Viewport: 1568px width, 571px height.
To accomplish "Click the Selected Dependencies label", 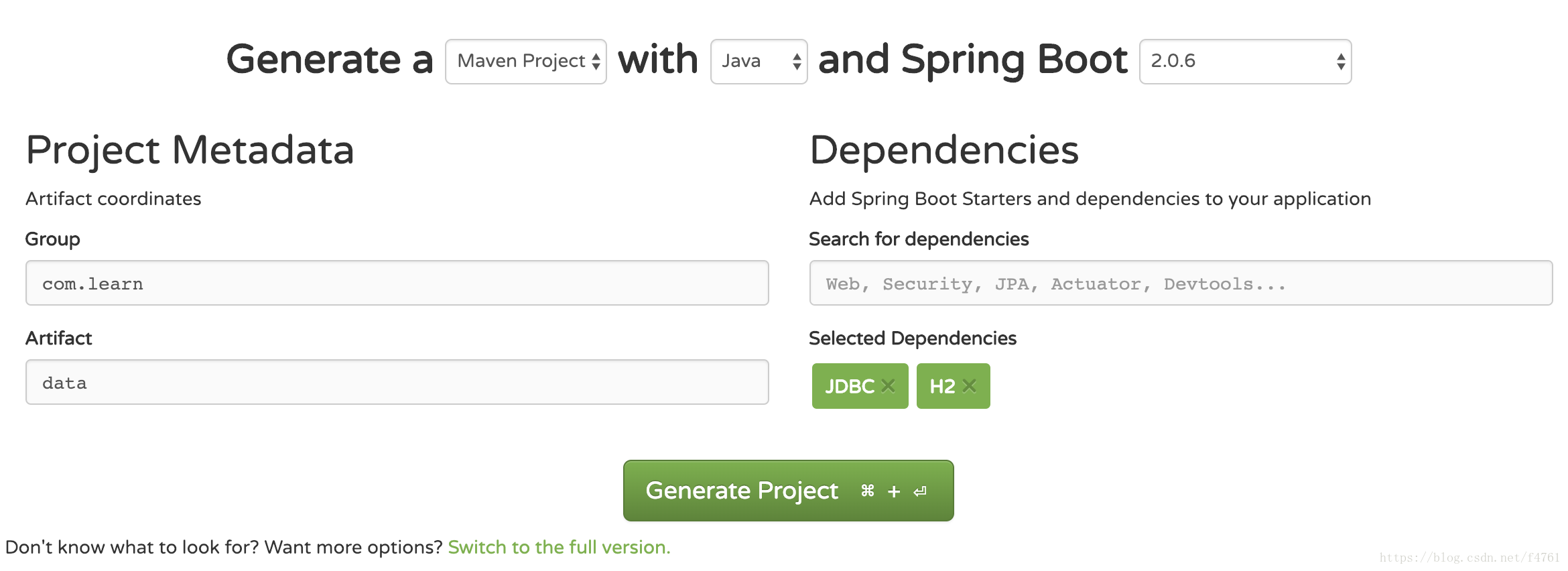I will [913, 338].
